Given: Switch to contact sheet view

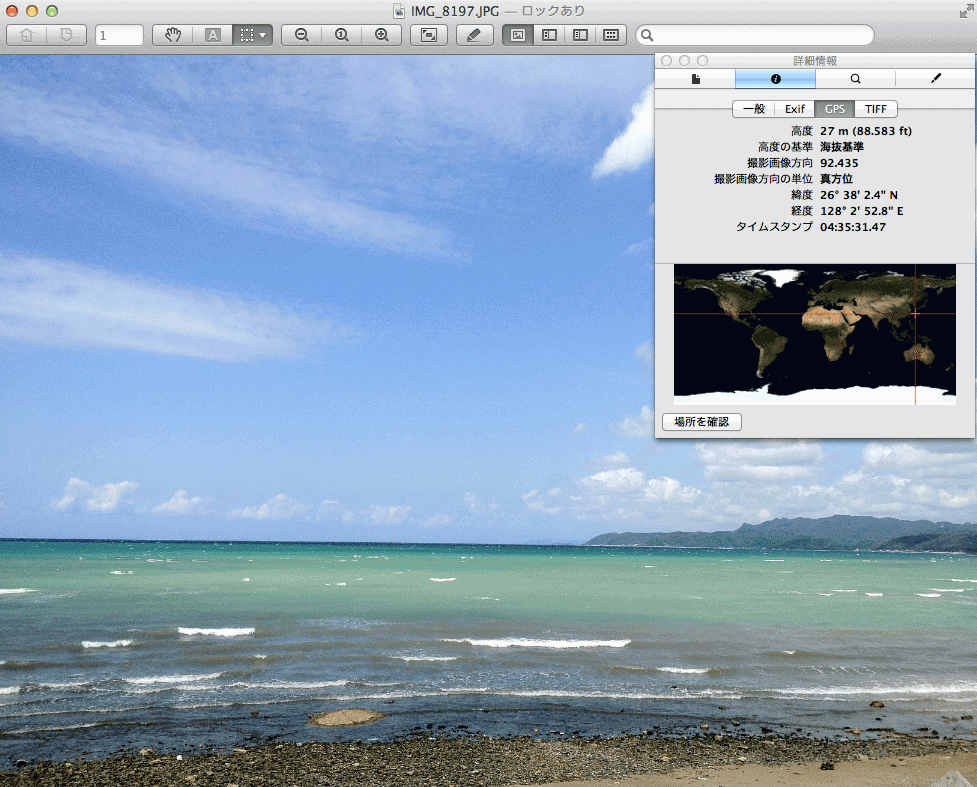Looking at the screenshot, I should tap(611, 35).
